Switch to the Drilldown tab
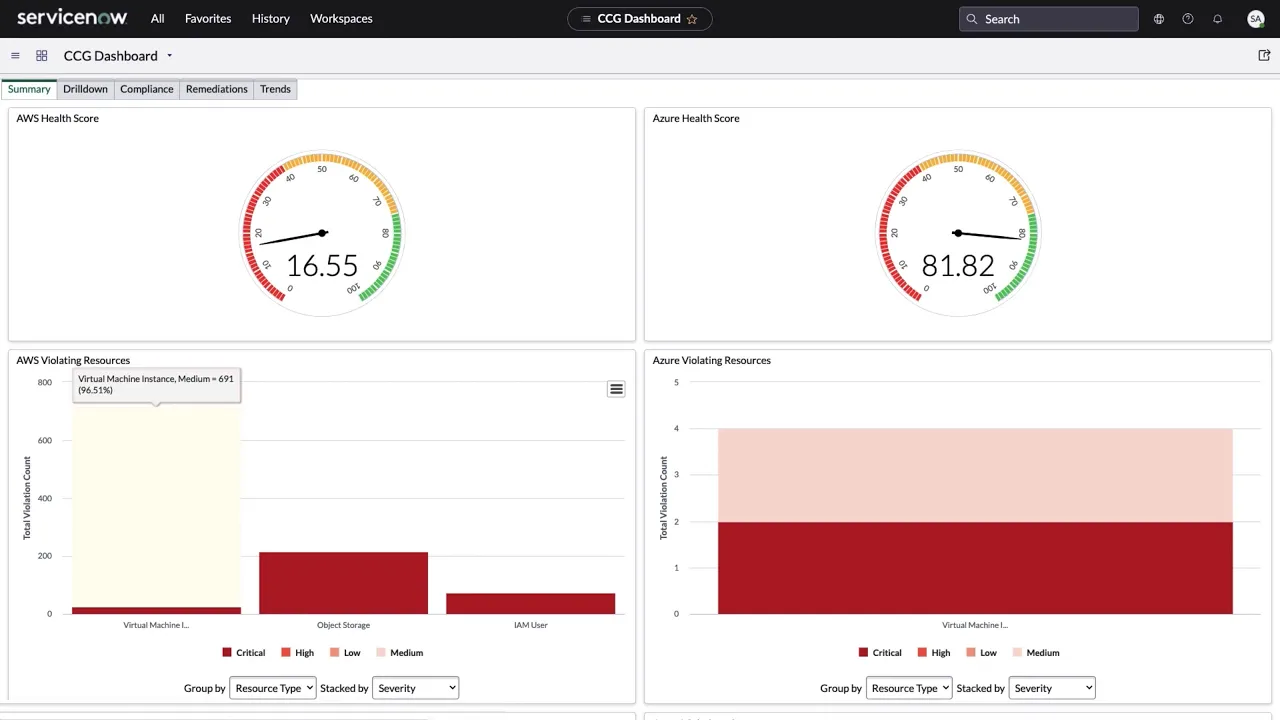The height and width of the screenshot is (720, 1280). [85, 89]
